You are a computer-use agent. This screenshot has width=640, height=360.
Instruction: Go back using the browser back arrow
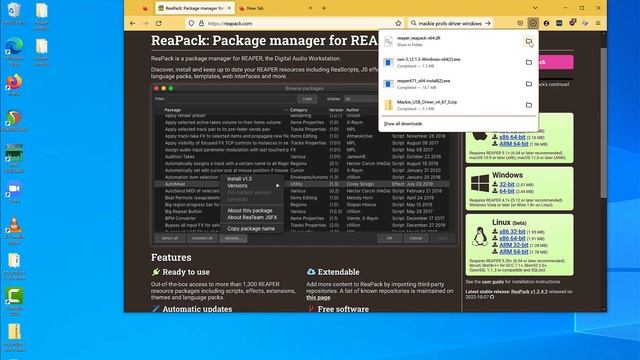132,24
